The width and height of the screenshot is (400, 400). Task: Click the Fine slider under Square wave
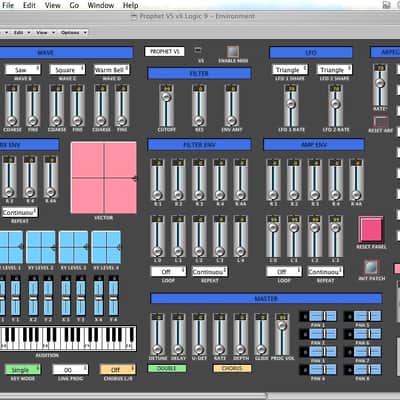(x=77, y=105)
